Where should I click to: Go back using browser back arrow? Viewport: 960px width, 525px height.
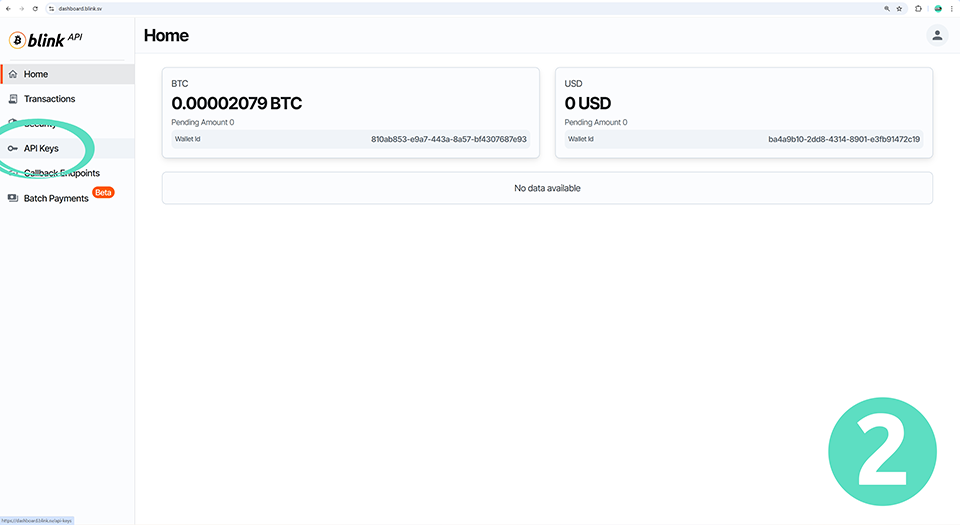tap(7, 8)
